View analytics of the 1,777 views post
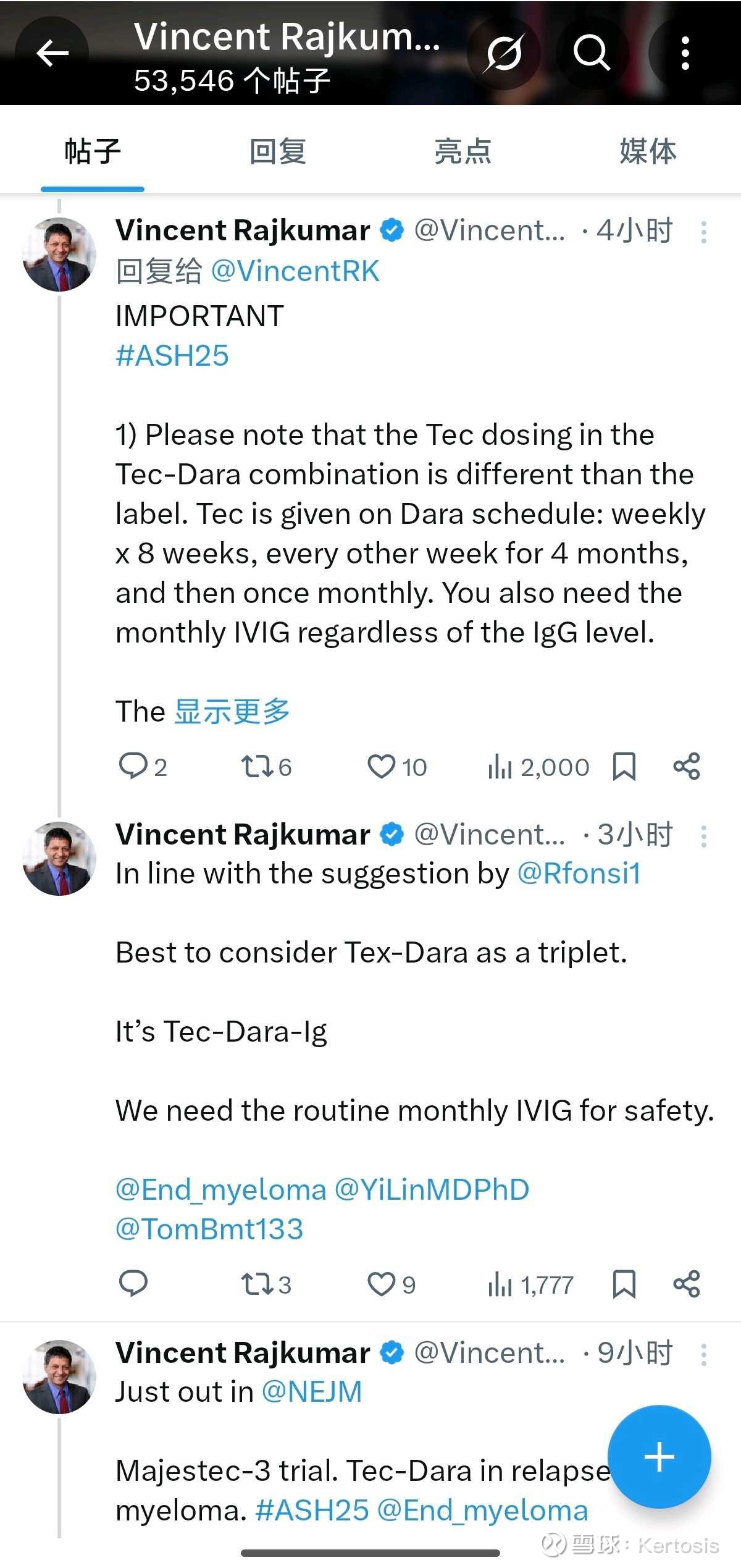This screenshot has width=741, height=1568. click(531, 1285)
